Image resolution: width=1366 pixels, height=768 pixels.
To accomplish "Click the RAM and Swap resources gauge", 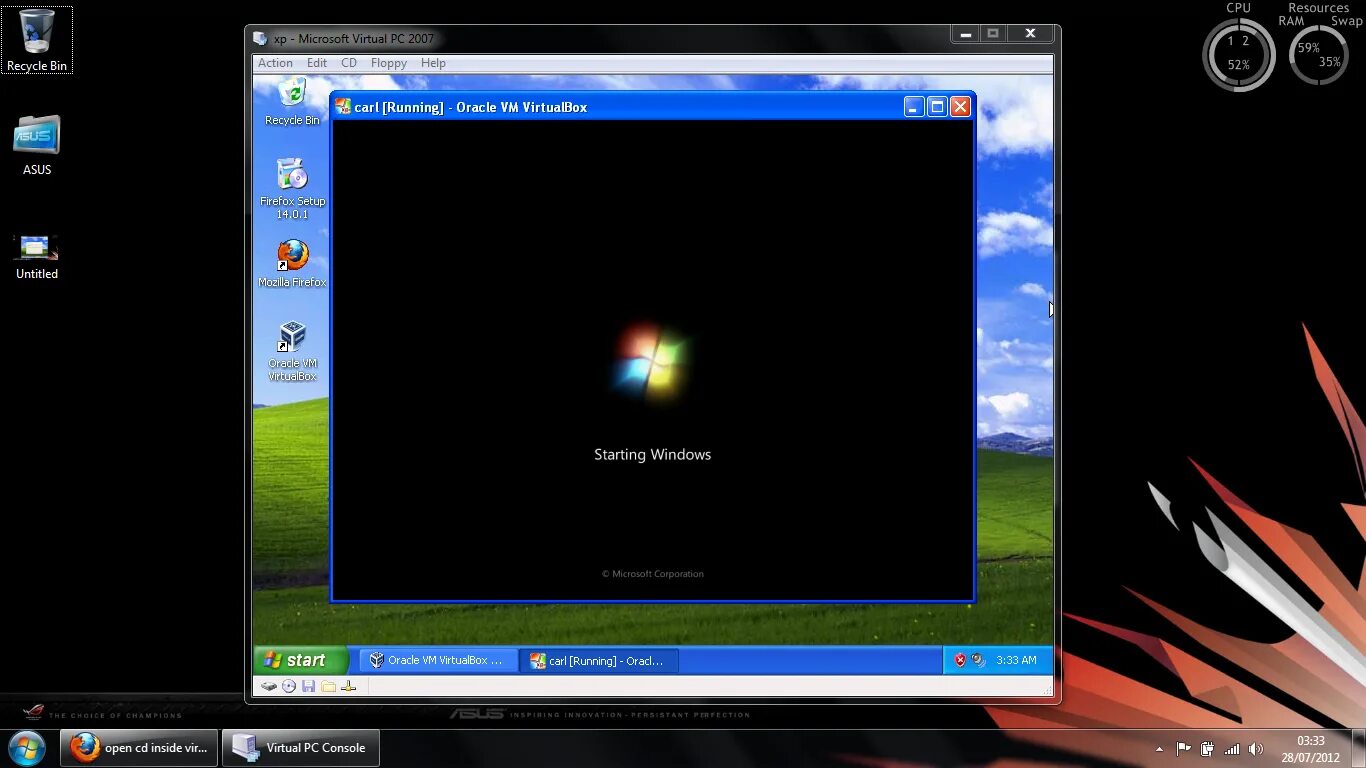I will pyautogui.click(x=1319, y=54).
